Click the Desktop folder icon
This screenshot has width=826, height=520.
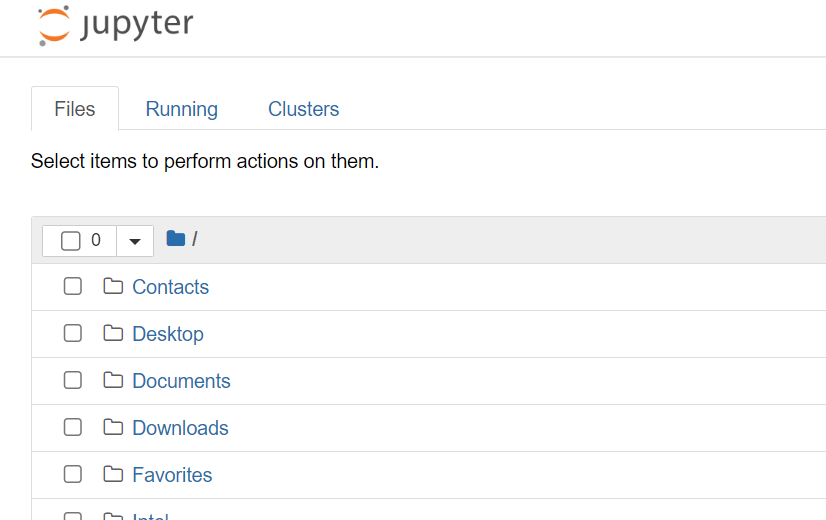113,333
